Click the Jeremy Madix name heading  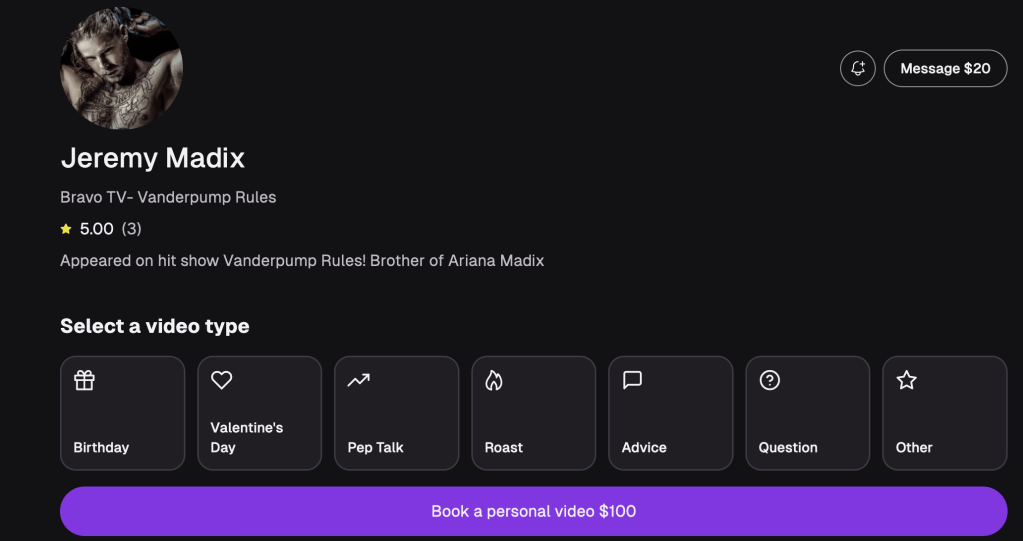152,158
